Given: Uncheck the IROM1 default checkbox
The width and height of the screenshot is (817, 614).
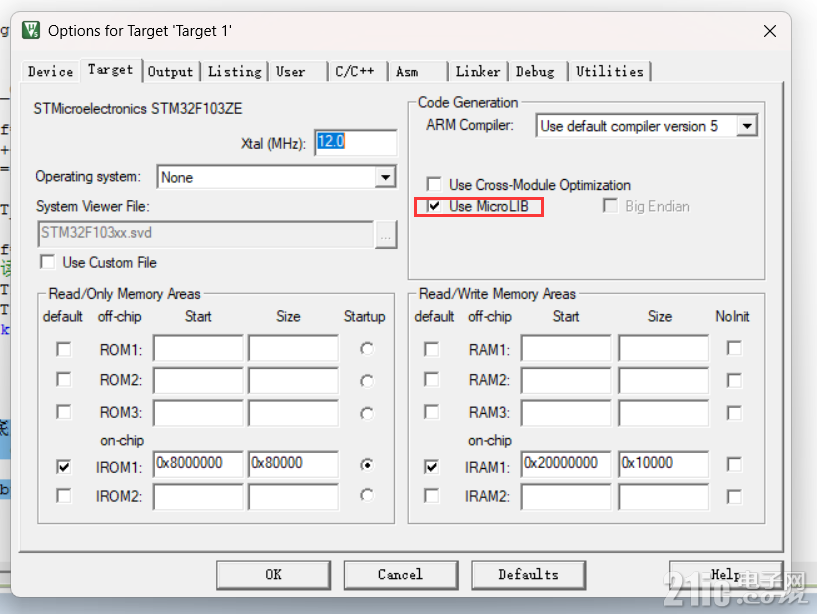Looking at the screenshot, I should 64,466.
